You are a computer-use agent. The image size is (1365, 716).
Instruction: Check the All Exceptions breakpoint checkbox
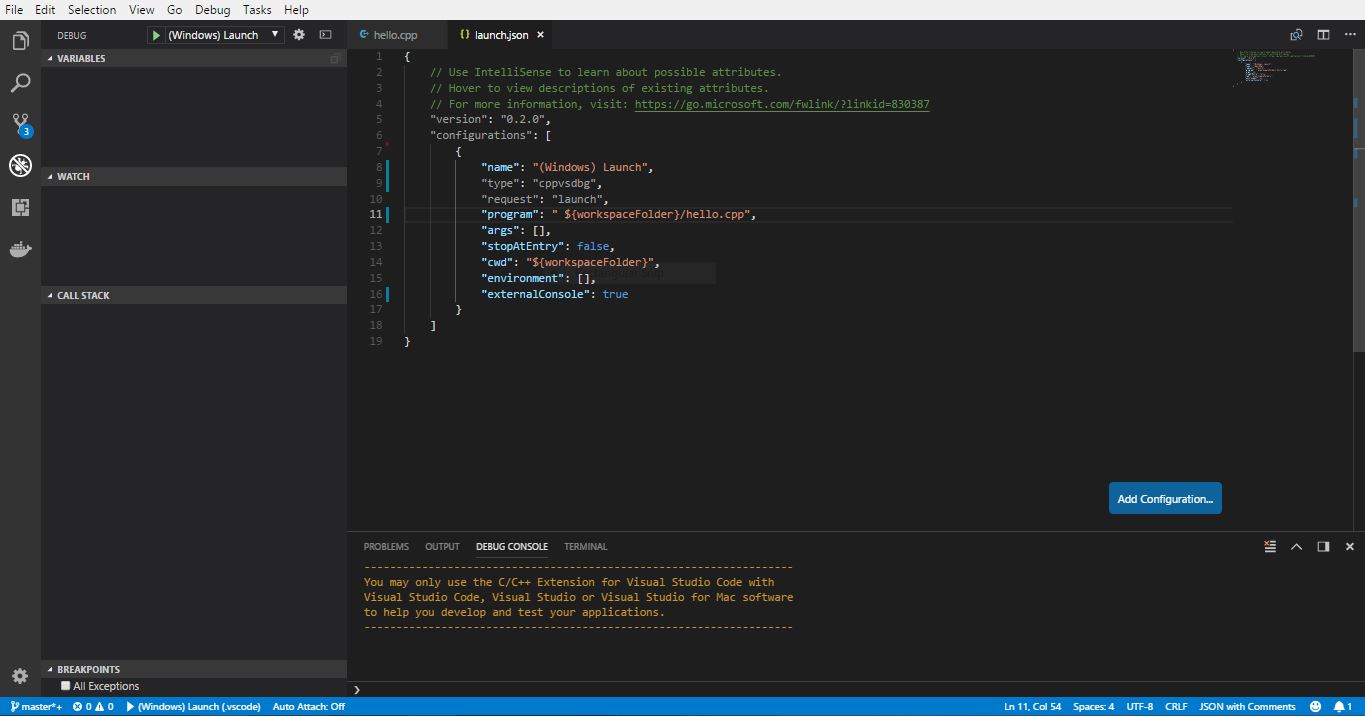[65, 685]
